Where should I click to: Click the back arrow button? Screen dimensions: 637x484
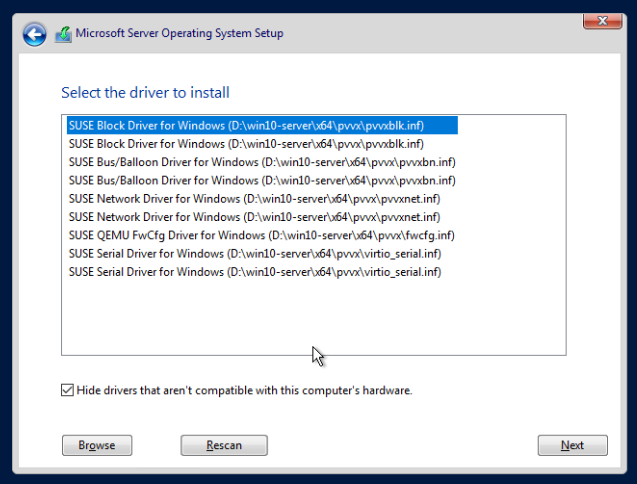tap(34, 35)
